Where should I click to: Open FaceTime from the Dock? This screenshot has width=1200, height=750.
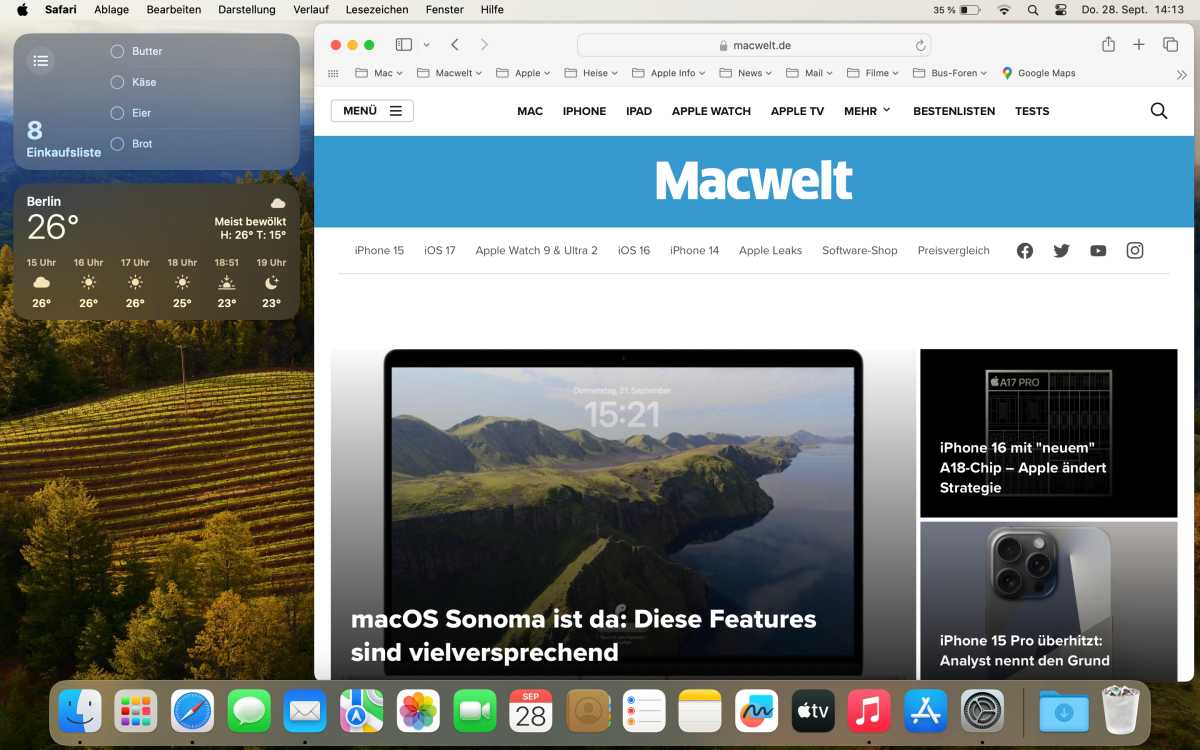(x=475, y=711)
